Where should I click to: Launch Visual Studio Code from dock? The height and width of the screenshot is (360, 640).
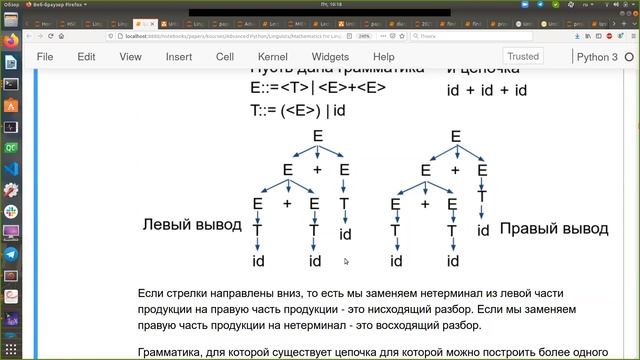pos(11,169)
